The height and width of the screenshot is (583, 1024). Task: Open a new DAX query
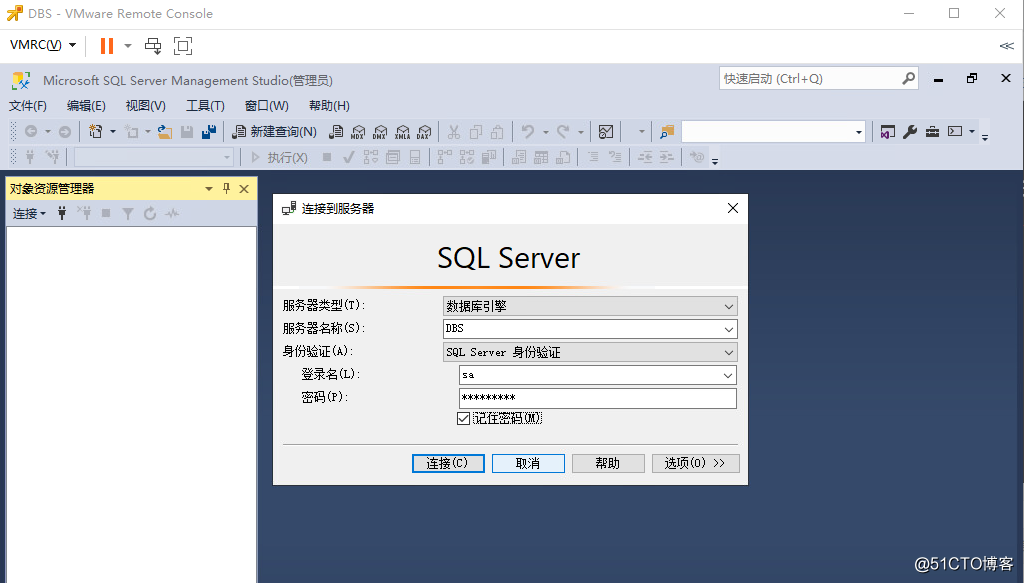tap(424, 132)
